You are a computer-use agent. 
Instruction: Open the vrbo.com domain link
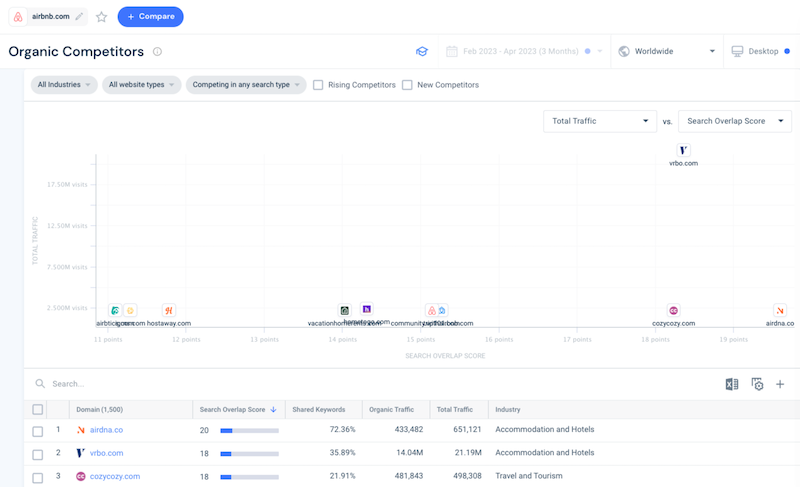point(106,453)
